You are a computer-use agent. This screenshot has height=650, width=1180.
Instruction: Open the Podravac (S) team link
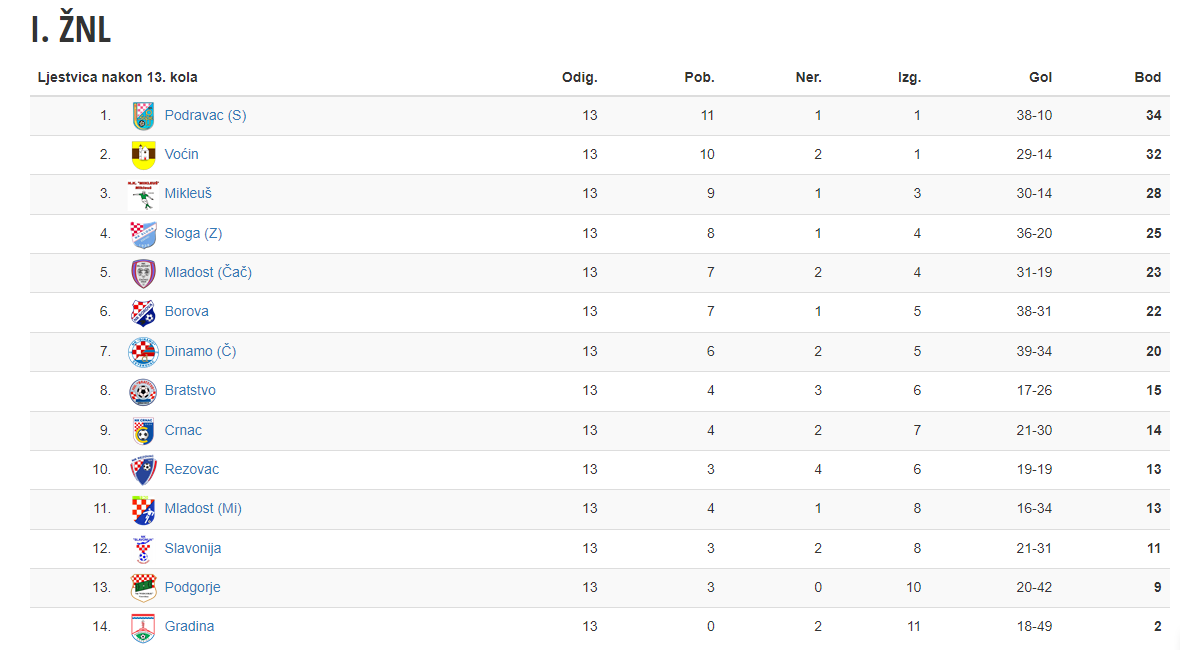click(x=205, y=115)
